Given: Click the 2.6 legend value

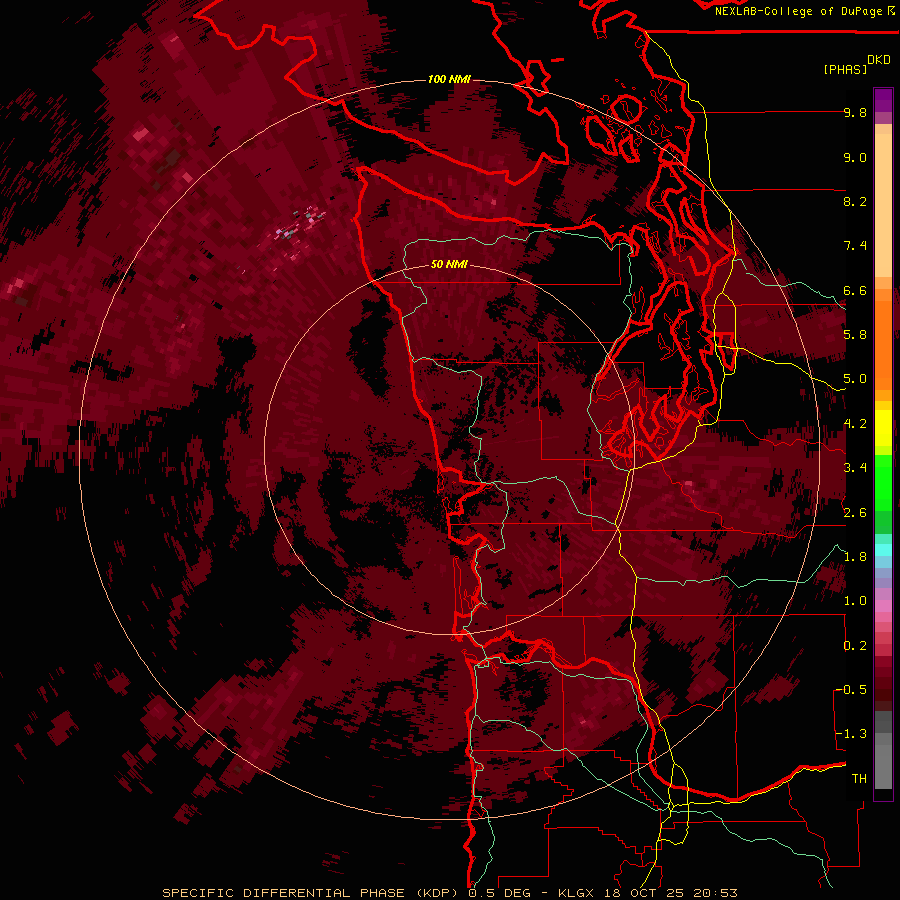Looking at the screenshot, I should click(855, 513).
